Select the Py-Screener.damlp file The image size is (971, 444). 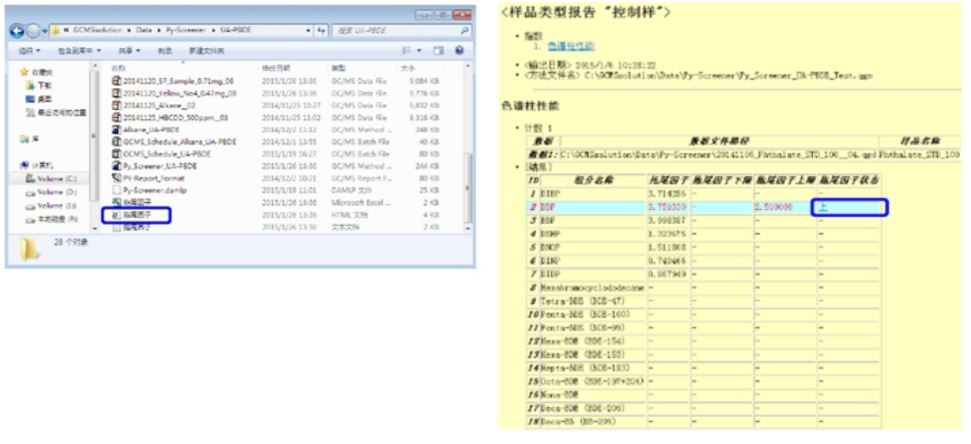[x=152, y=189]
